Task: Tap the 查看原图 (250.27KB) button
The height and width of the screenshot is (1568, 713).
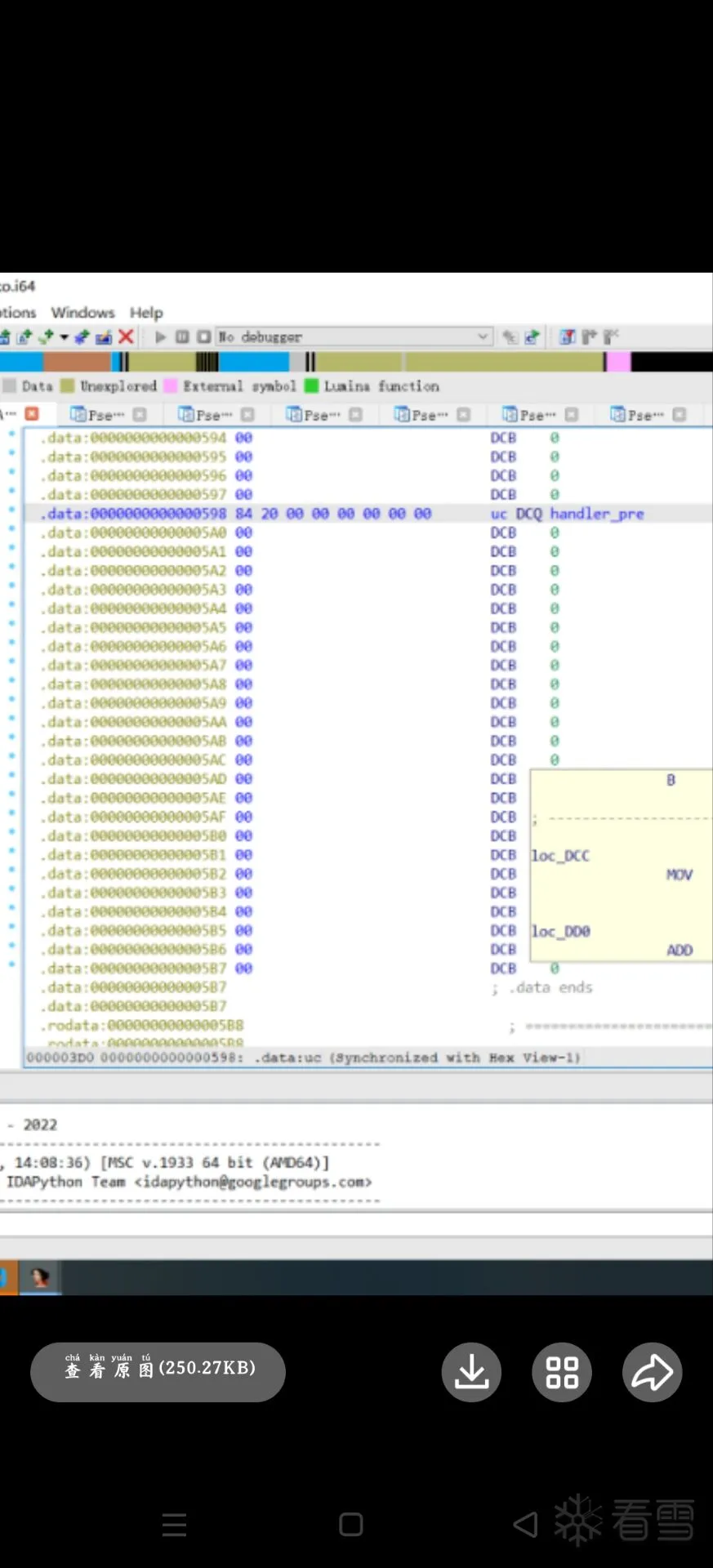Action: click(158, 1372)
